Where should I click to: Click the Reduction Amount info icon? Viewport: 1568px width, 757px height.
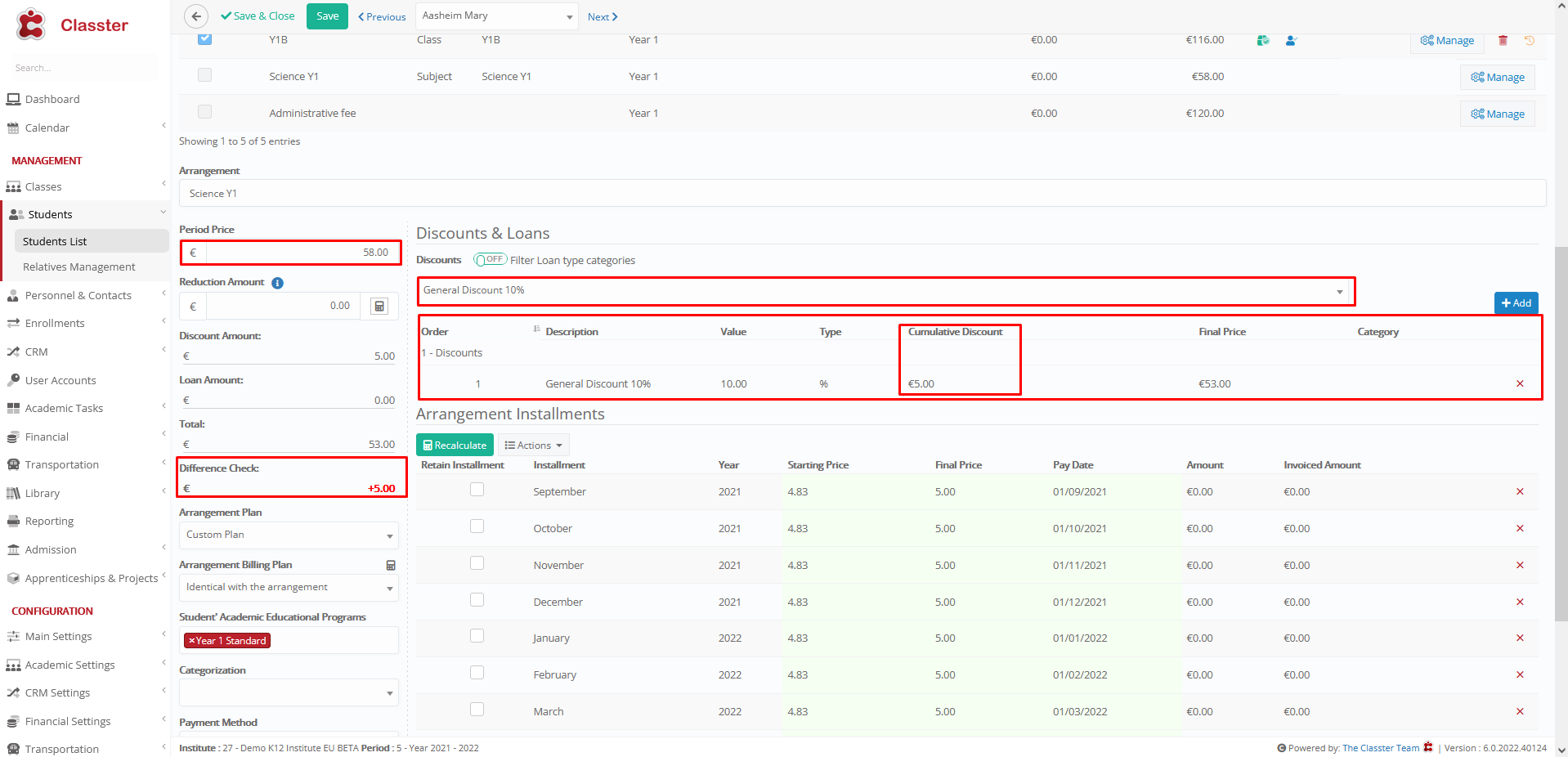[x=277, y=283]
